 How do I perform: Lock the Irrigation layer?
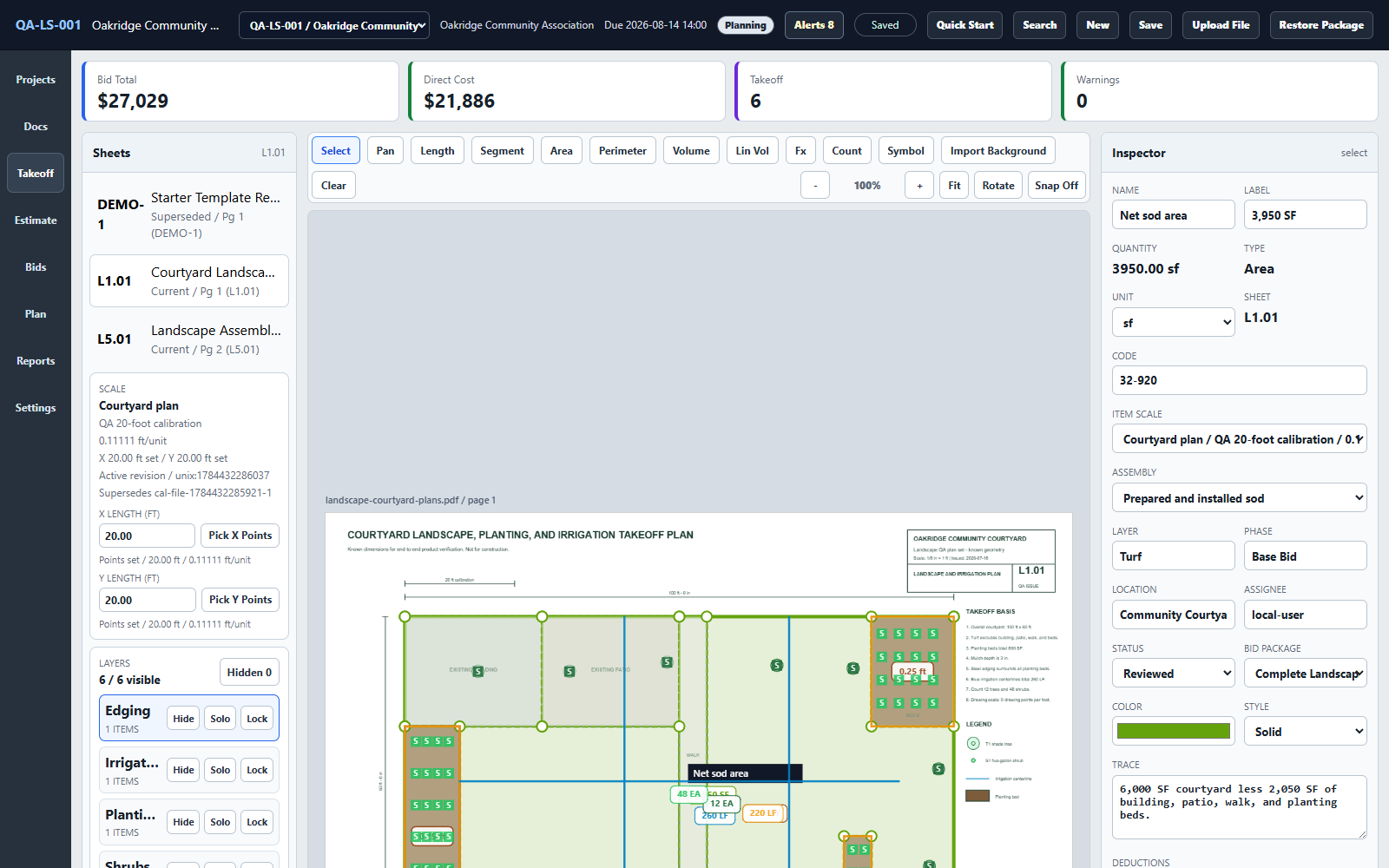coord(257,770)
